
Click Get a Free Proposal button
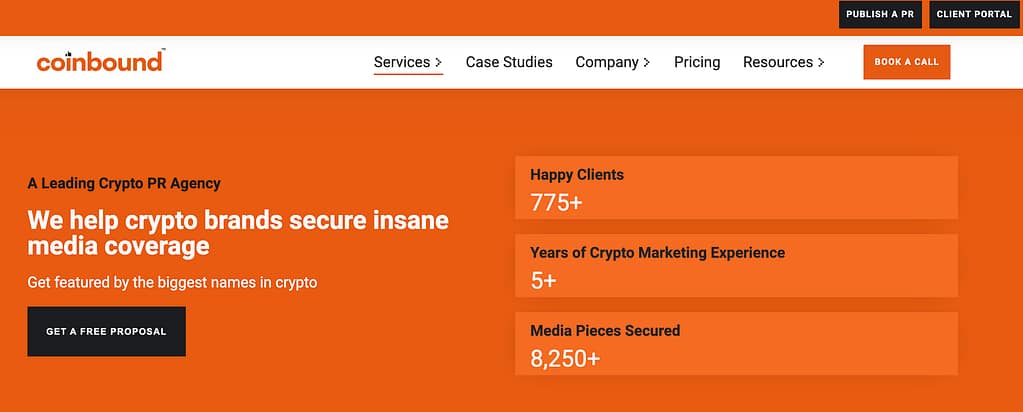(106, 331)
